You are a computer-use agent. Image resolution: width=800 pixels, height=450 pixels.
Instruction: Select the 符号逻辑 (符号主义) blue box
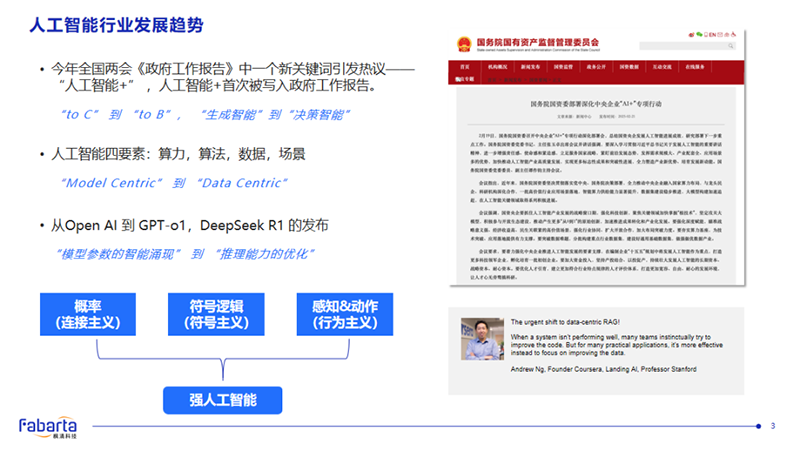click(216, 314)
